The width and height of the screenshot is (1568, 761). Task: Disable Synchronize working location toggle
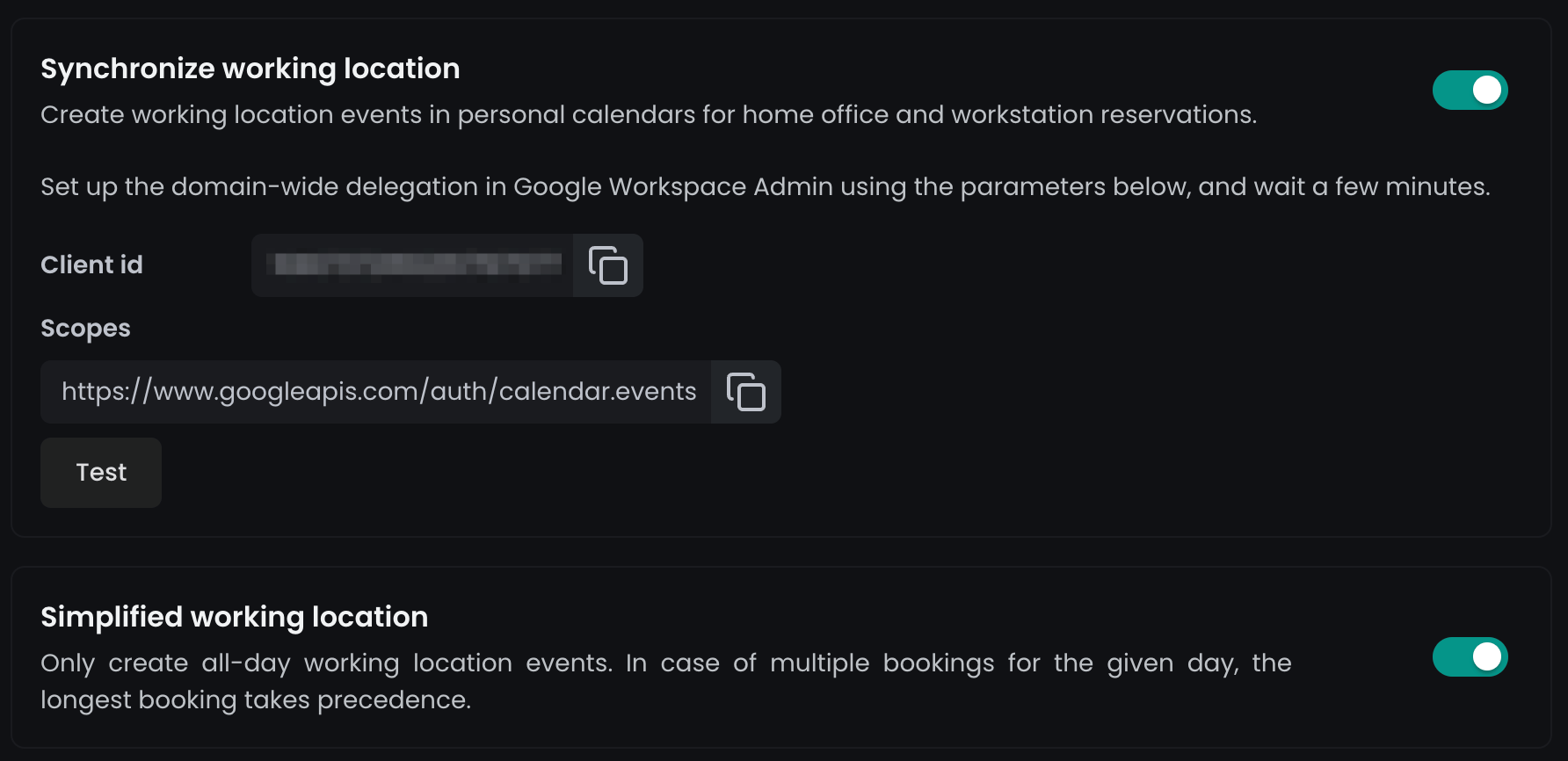click(1470, 91)
